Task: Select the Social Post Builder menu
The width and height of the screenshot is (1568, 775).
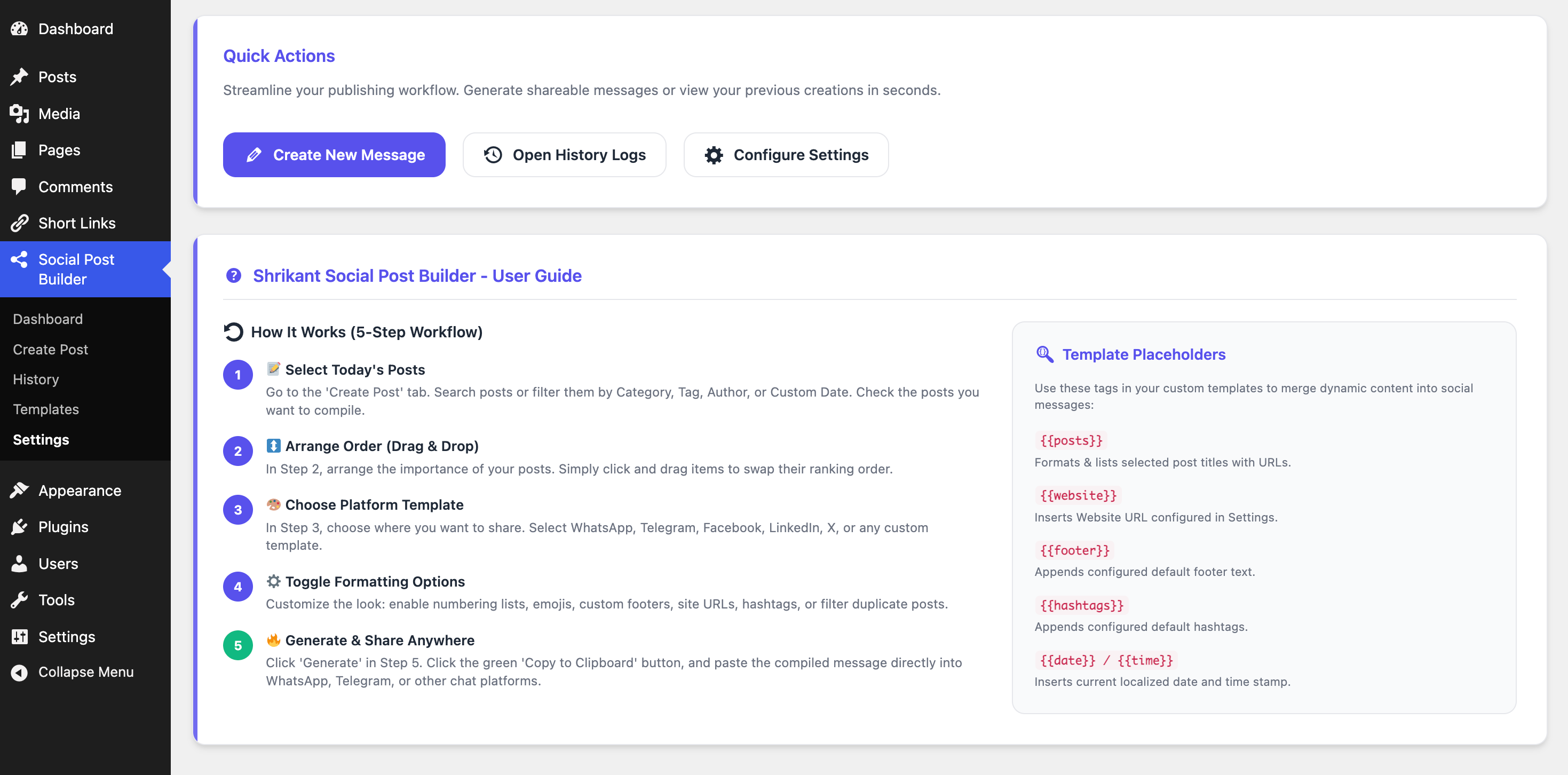Action: coord(85,269)
